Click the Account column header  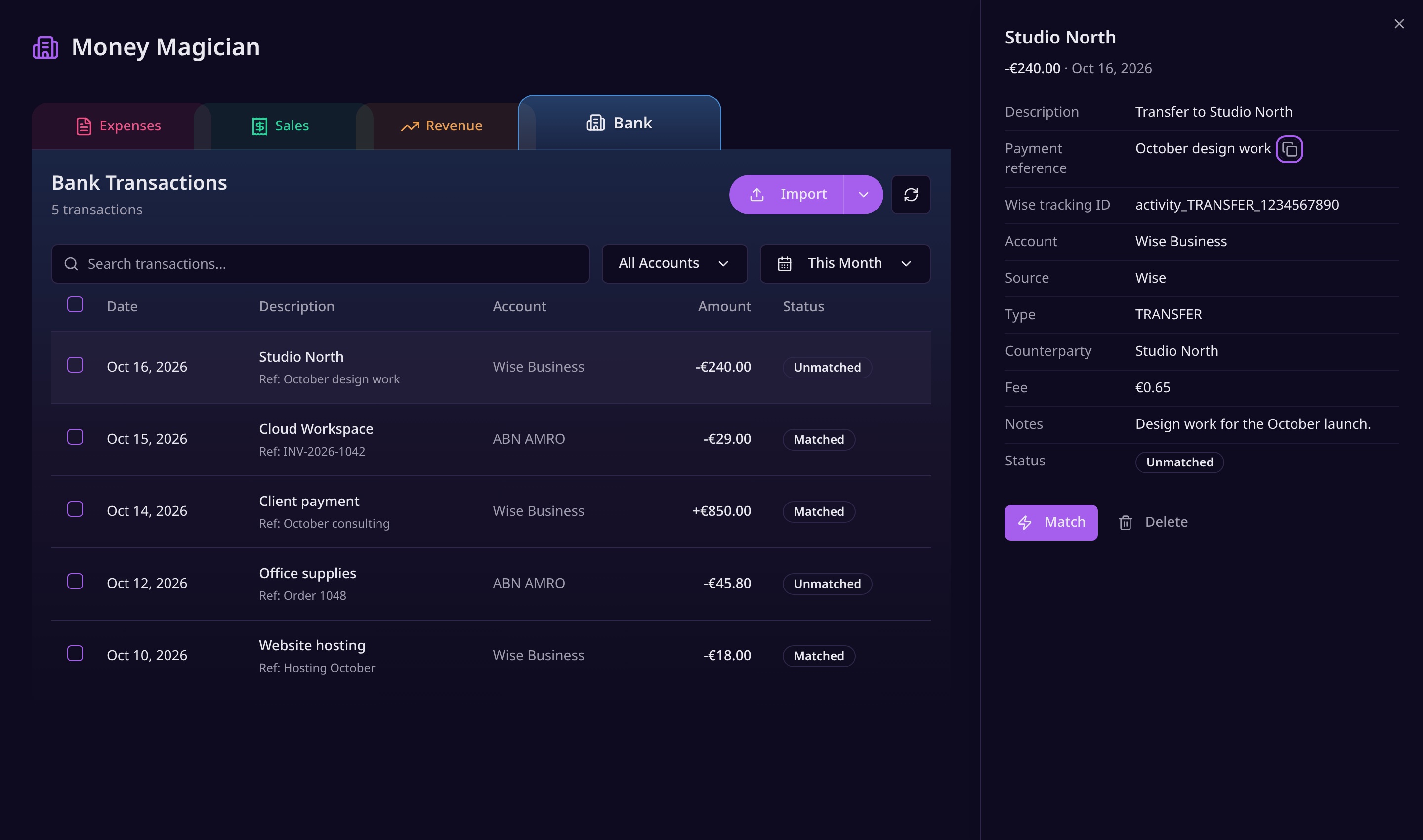pos(519,306)
